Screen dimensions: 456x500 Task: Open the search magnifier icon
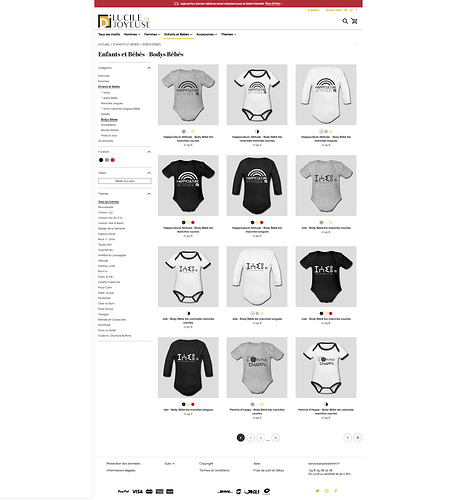[345, 21]
